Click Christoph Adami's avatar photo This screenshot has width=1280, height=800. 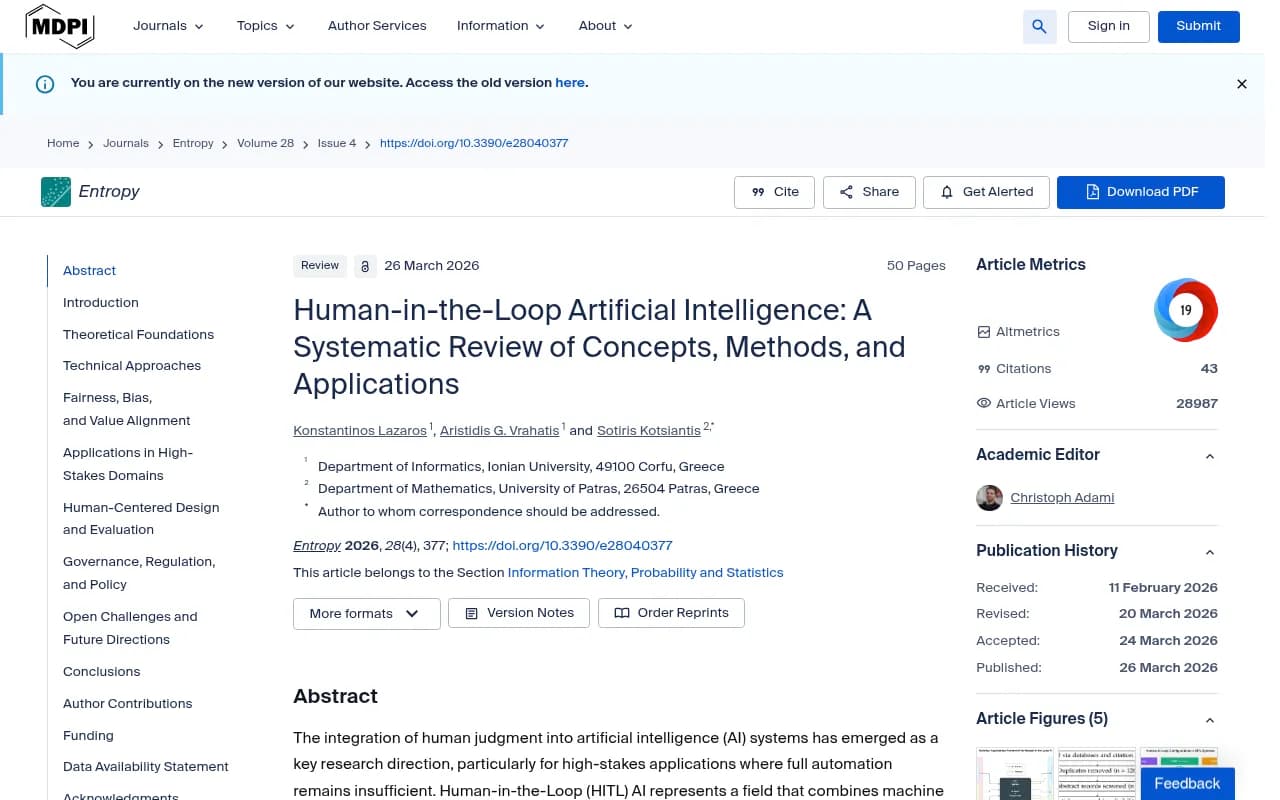pyautogui.click(x=989, y=498)
